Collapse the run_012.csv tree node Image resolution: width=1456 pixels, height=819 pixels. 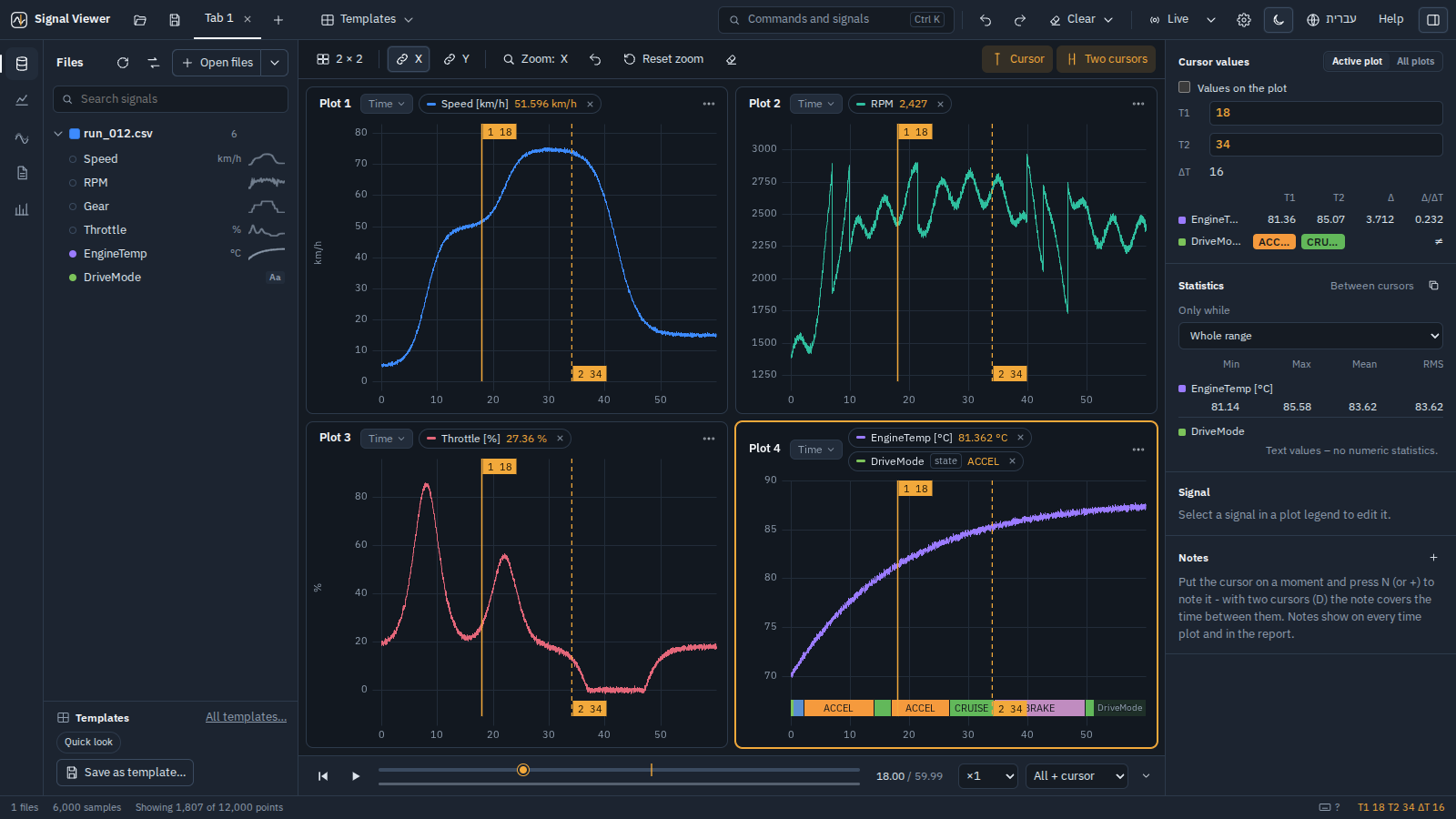click(58, 134)
